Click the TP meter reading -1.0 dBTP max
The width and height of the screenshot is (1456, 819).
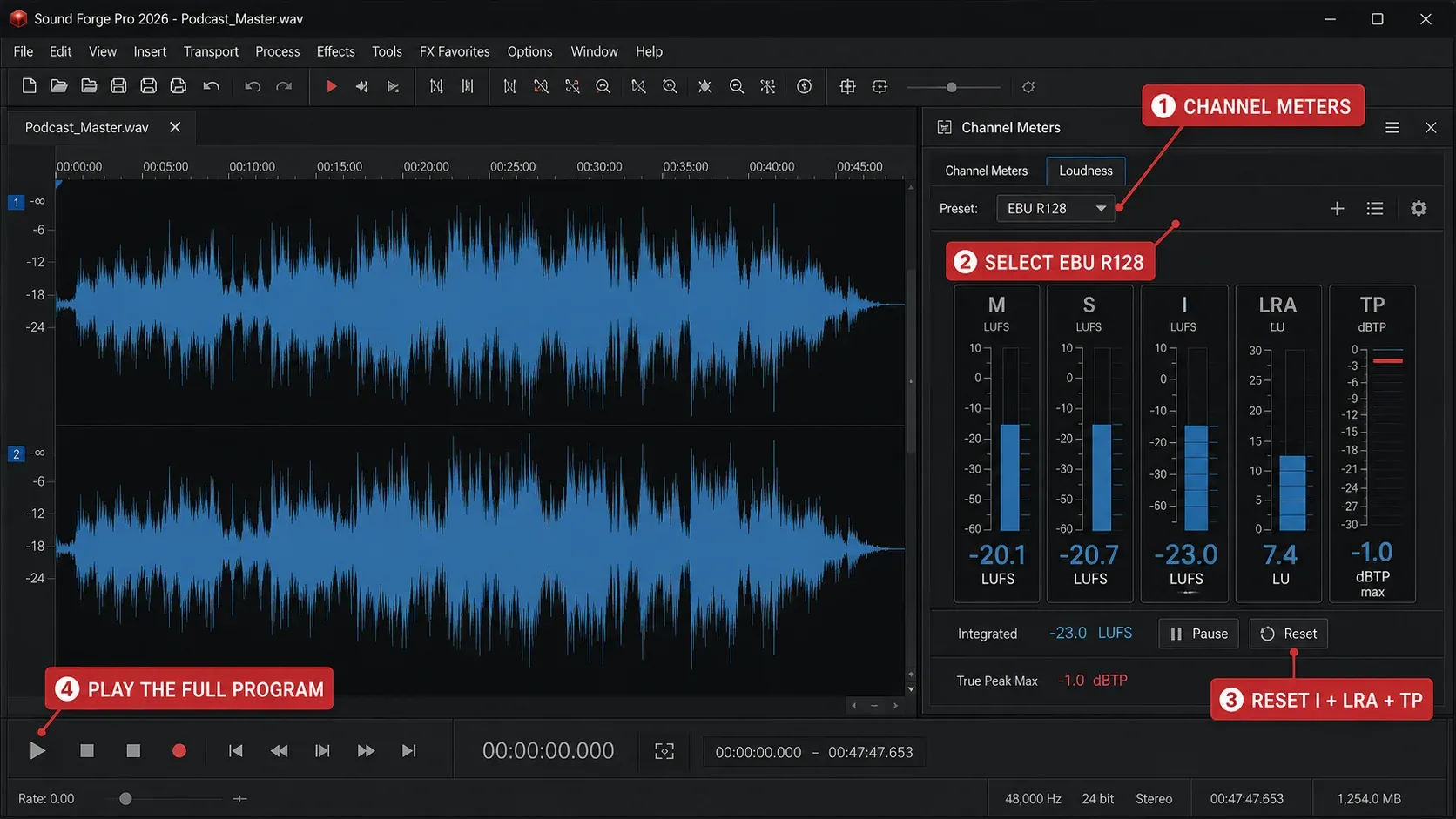pyautogui.click(x=1372, y=552)
